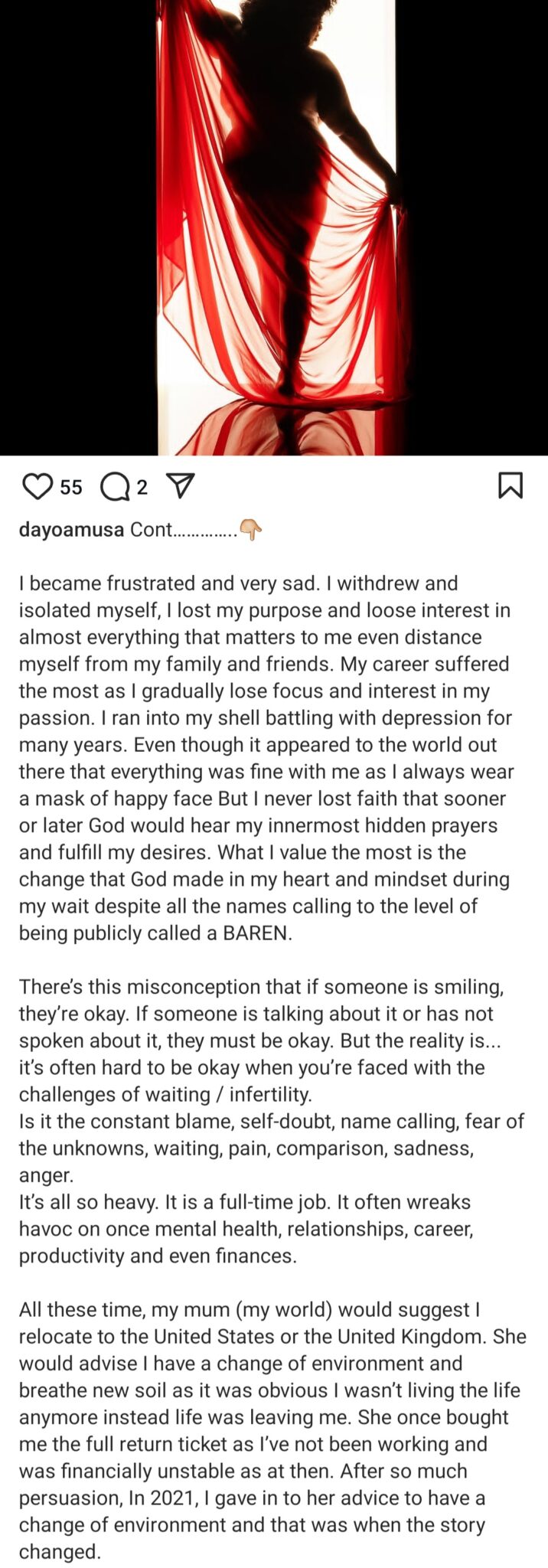This screenshot has width=548, height=1568.
Task: Tap the black area left of the photo
Action: coord(79,227)
